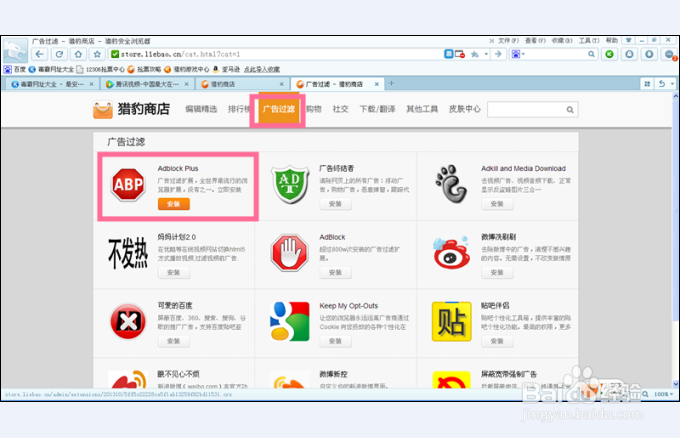
Task: Expand the dropdown beside the undo tab arrow
Action: [x=673, y=84]
